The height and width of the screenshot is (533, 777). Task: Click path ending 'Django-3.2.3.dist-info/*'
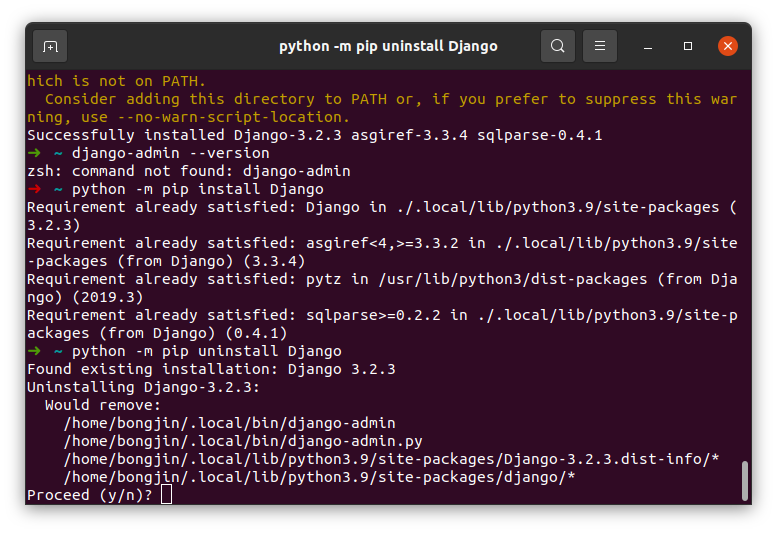click(391, 459)
